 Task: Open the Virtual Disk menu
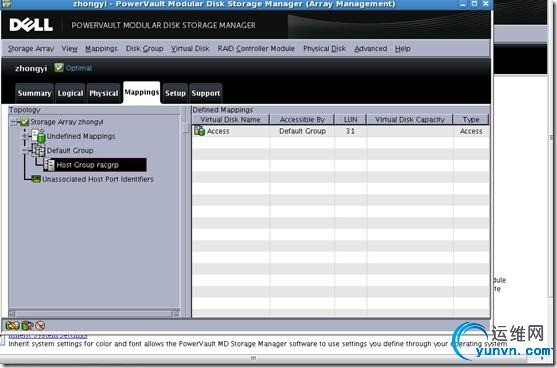tap(190, 49)
